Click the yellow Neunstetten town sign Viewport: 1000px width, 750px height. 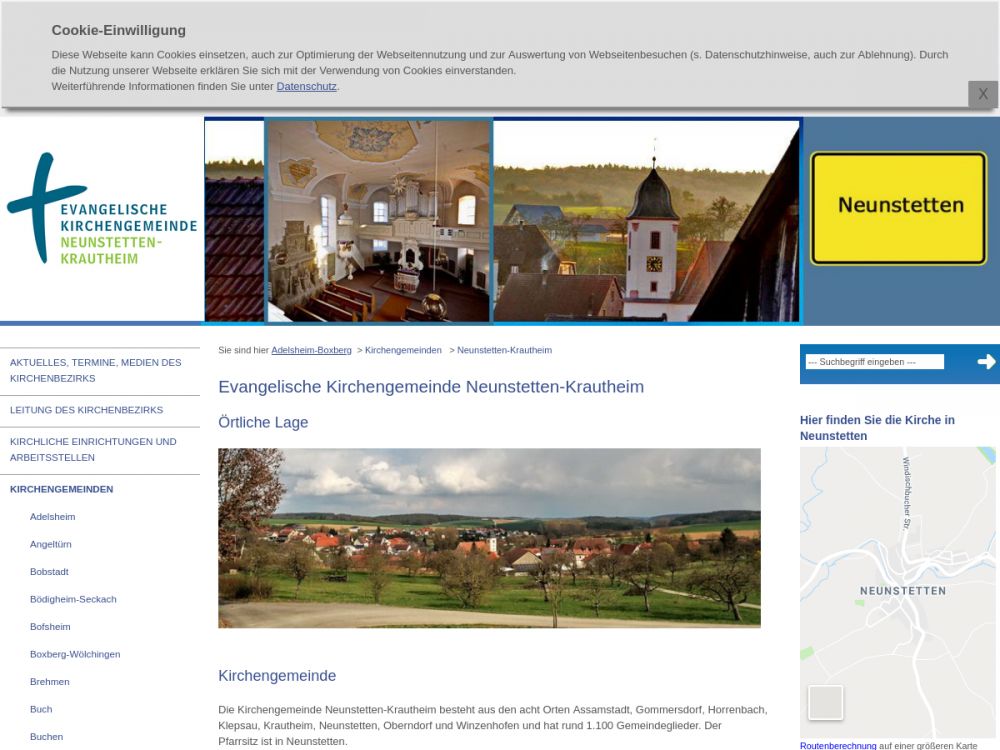click(x=898, y=207)
